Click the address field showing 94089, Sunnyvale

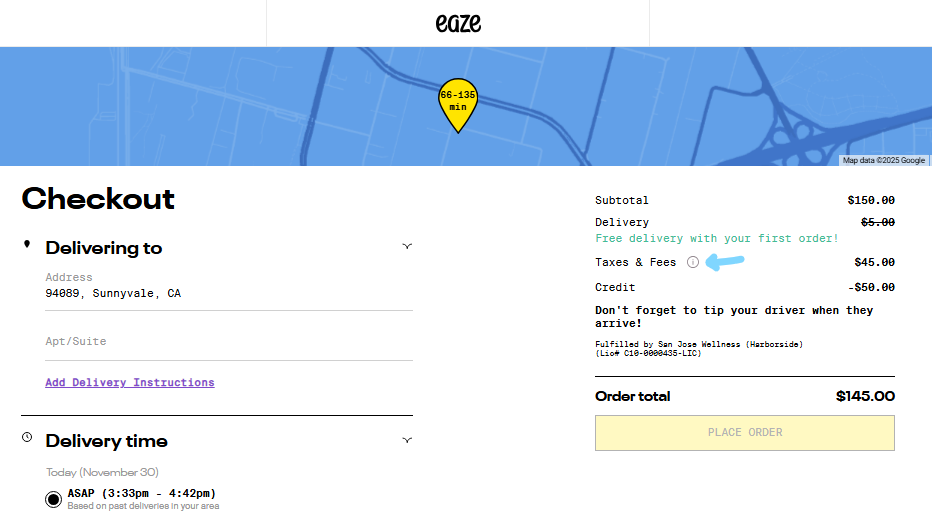coord(228,293)
